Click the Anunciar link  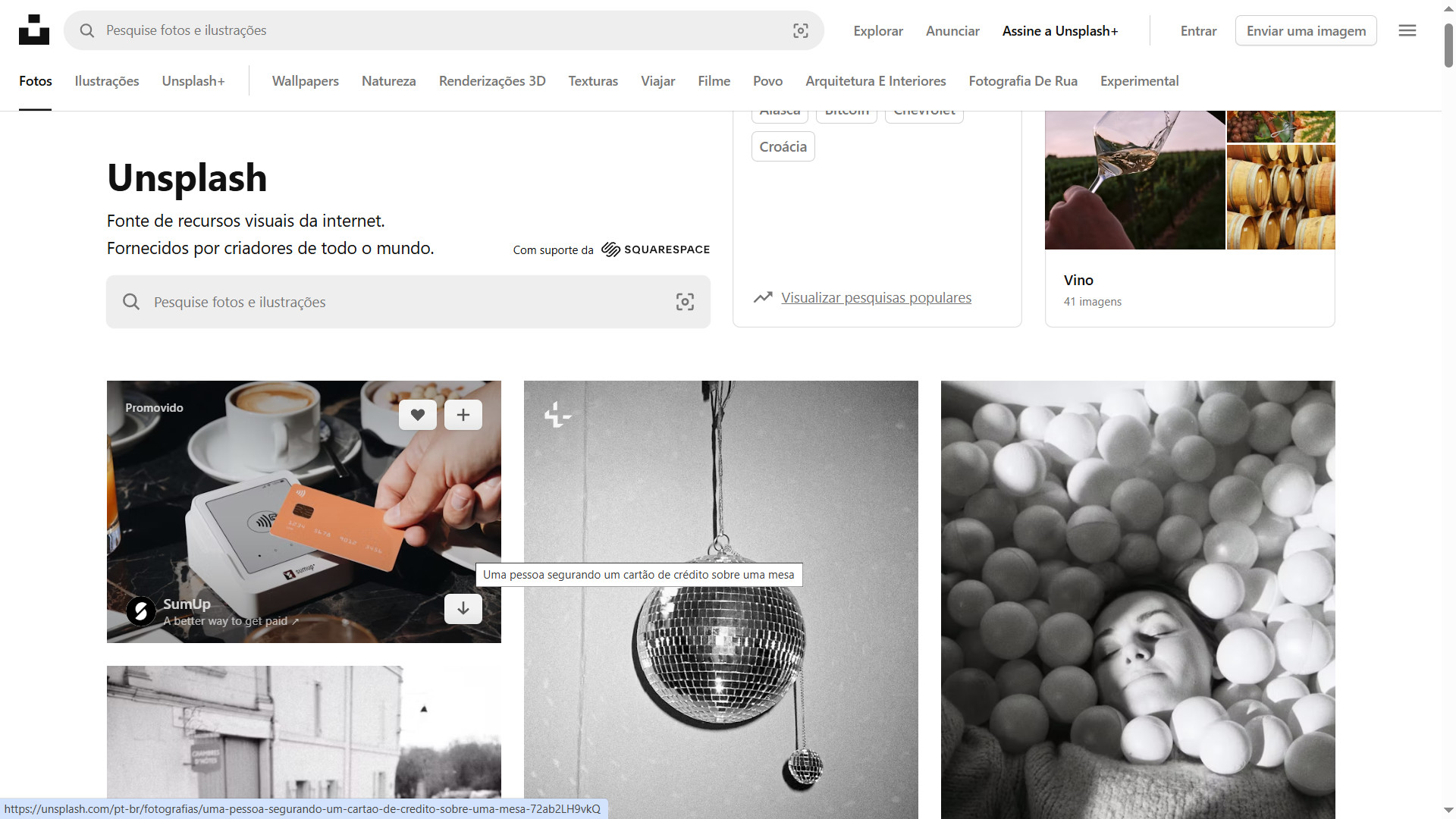pyautogui.click(x=952, y=31)
